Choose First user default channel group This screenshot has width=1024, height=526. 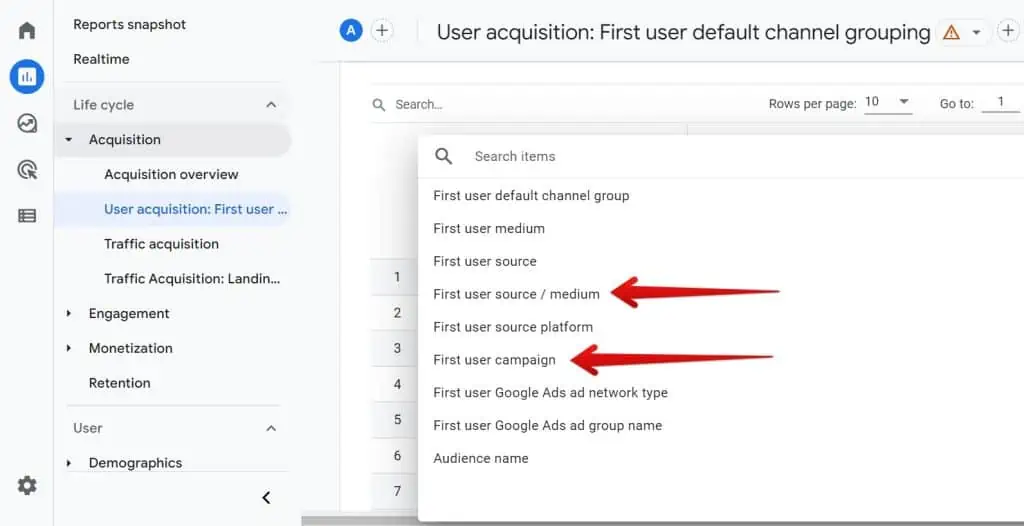531,195
